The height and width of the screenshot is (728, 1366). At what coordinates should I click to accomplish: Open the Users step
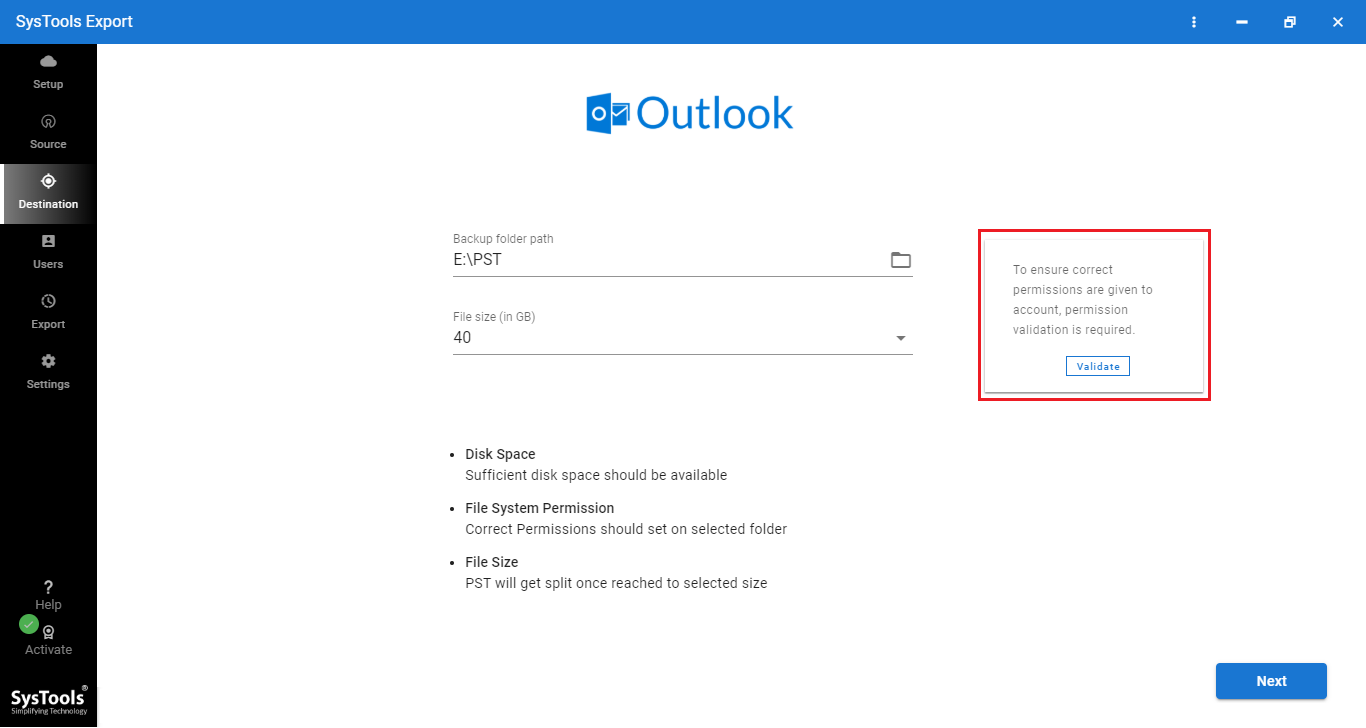pos(48,253)
